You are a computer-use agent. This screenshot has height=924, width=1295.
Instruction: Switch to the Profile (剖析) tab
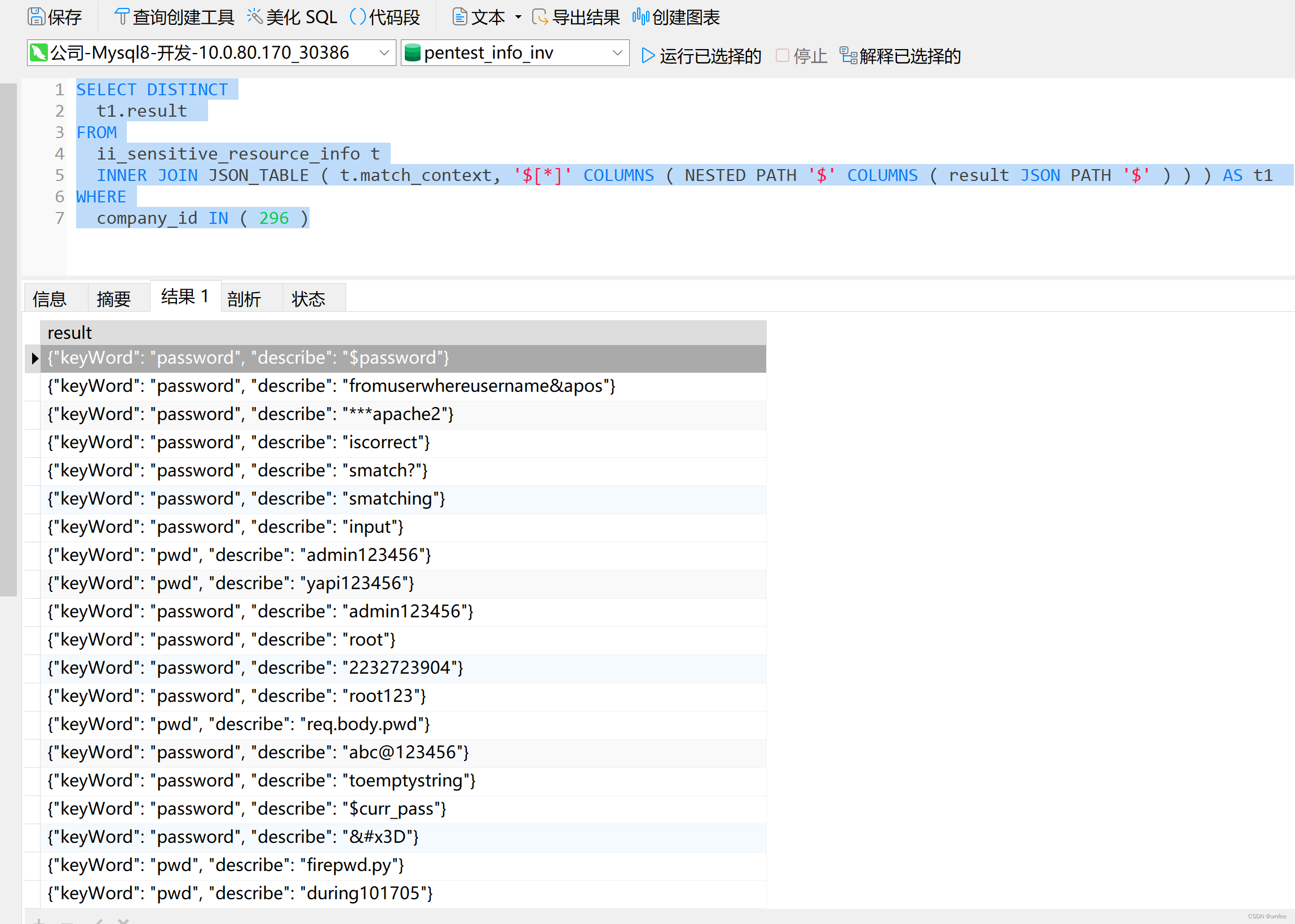(244, 299)
